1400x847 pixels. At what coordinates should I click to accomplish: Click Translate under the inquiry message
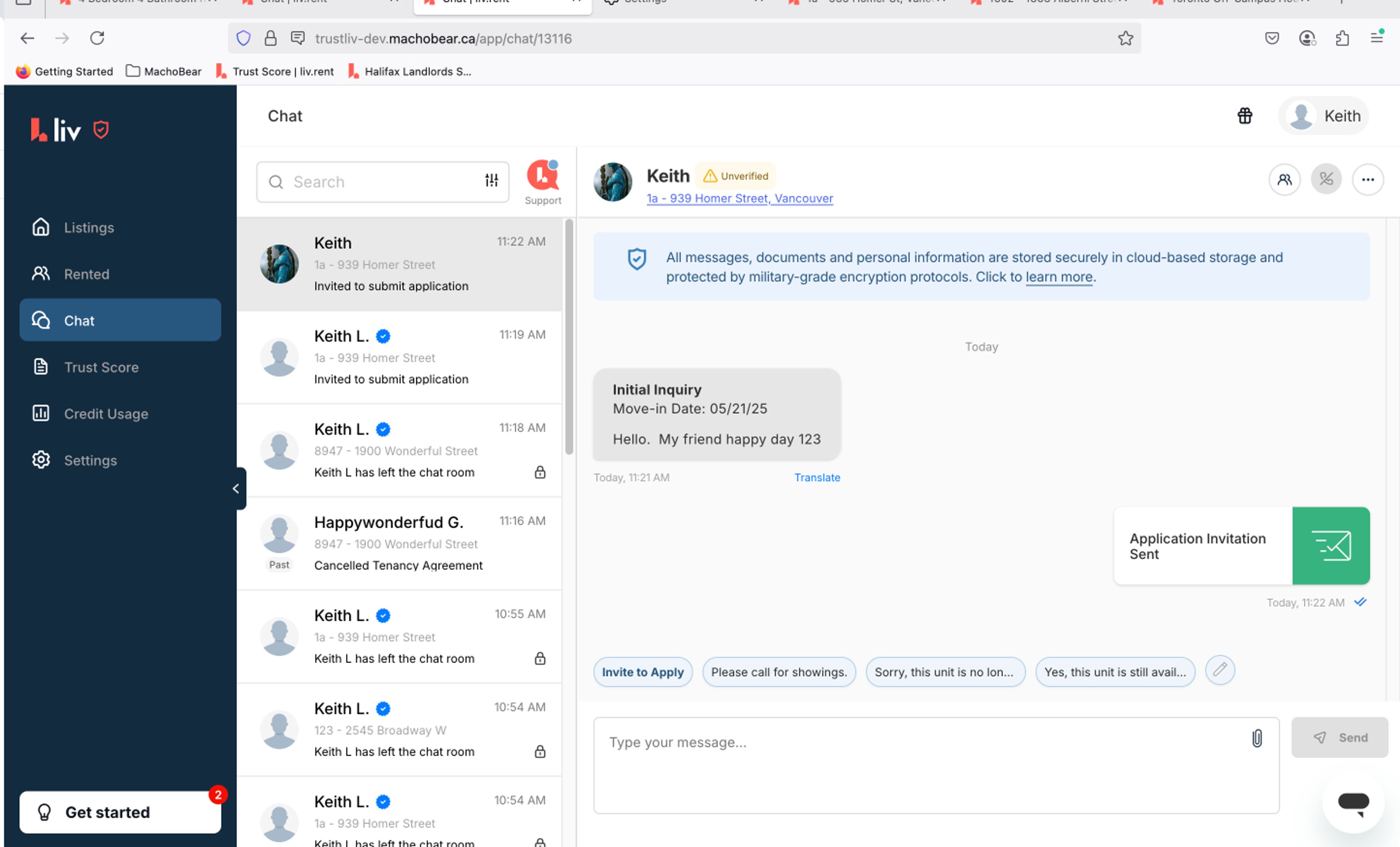[816, 477]
